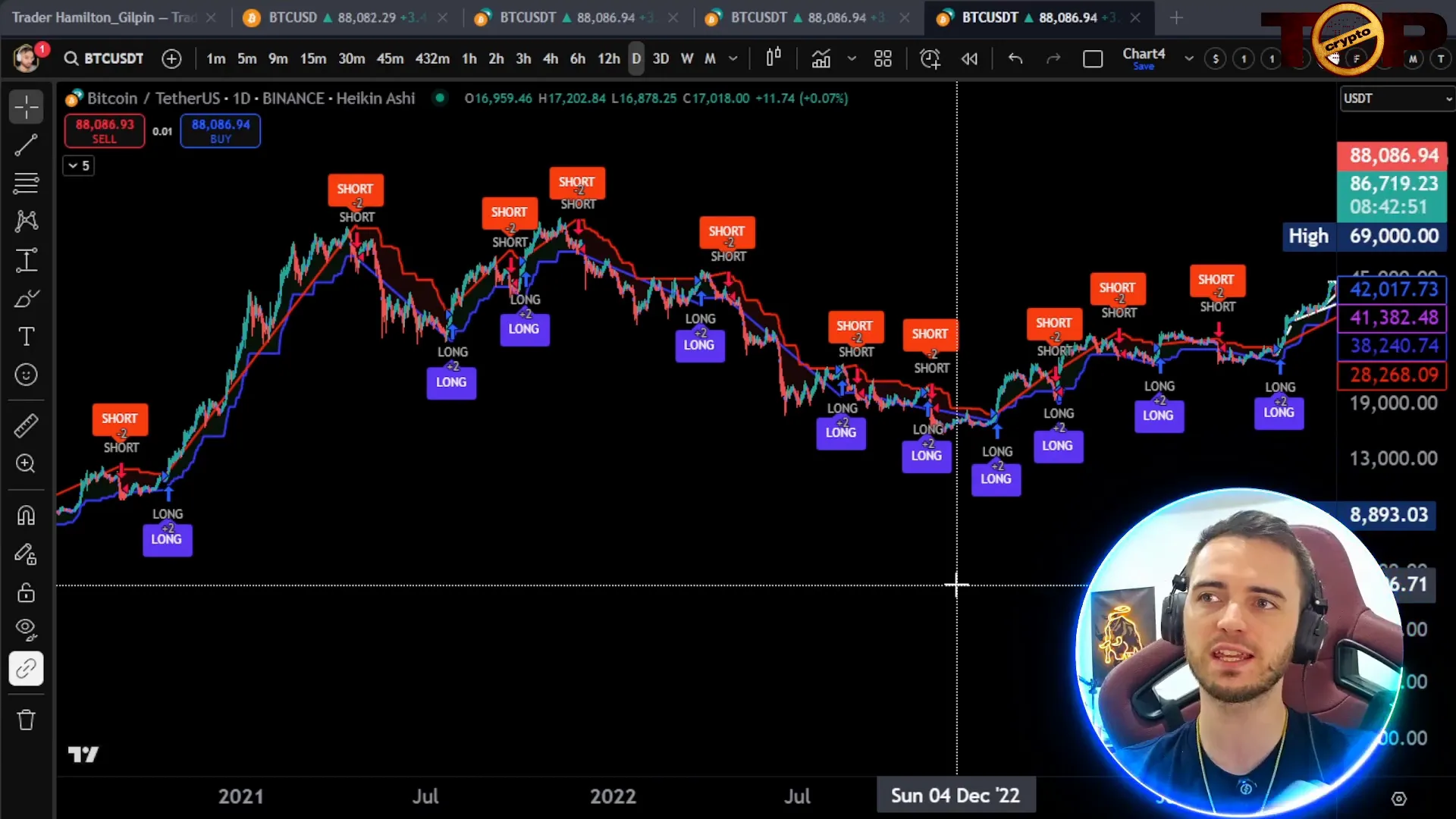This screenshot has height=819, width=1456.
Task: Click the T circle indicator button
Action: click(1441, 58)
